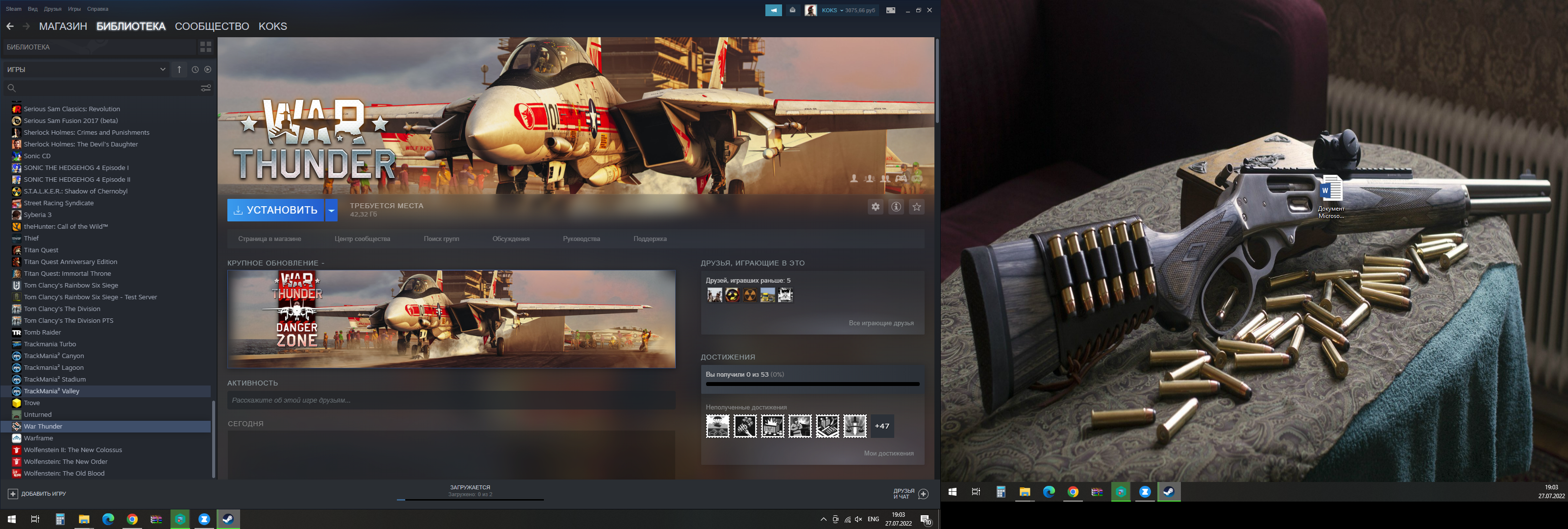
Task: Open Chrome on left taskbar
Action: click(x=132, y=519)
